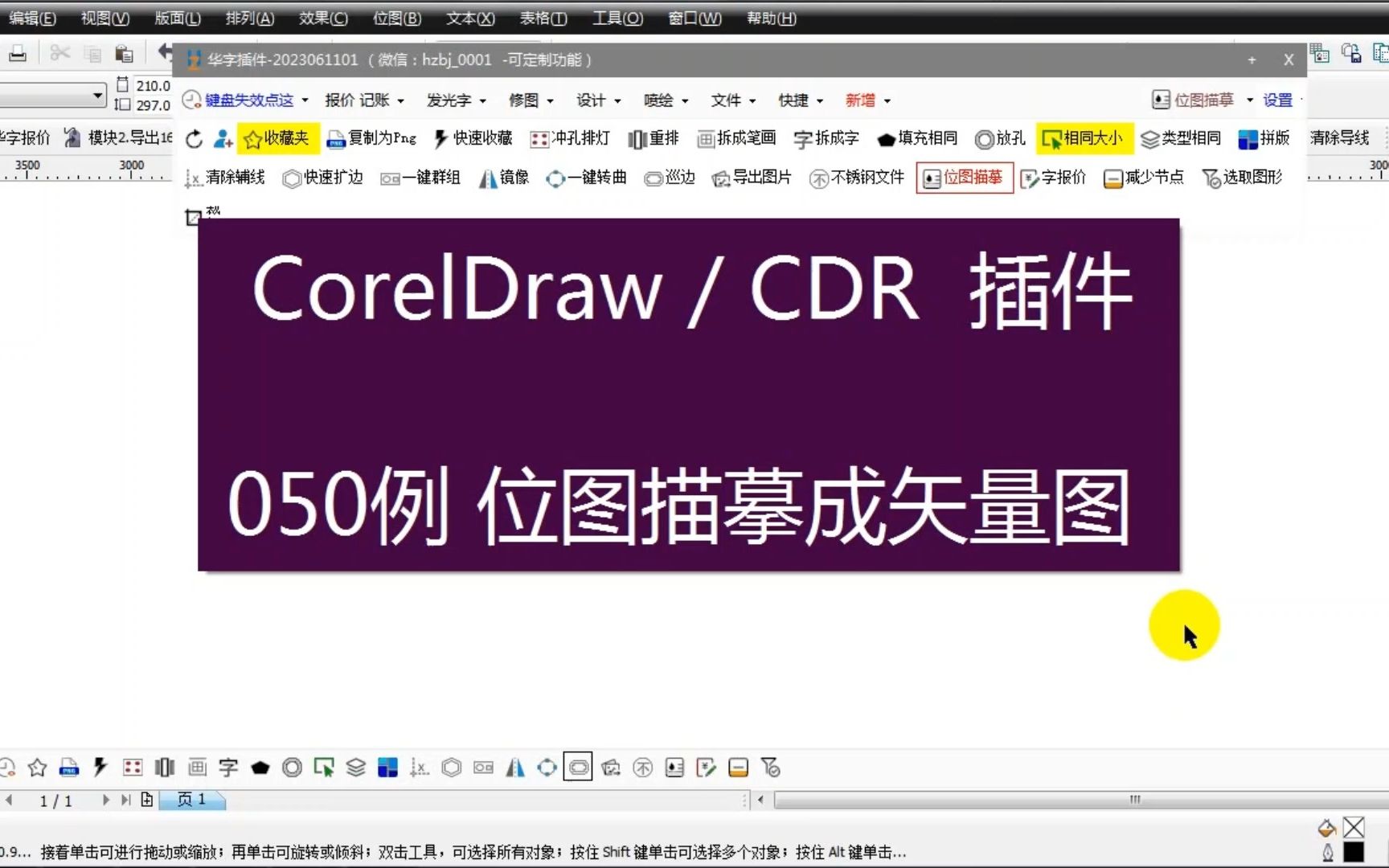This screenshot has width=1389, height=868.
Task: Click the 设置 settings link
Action: point(1277,100)
